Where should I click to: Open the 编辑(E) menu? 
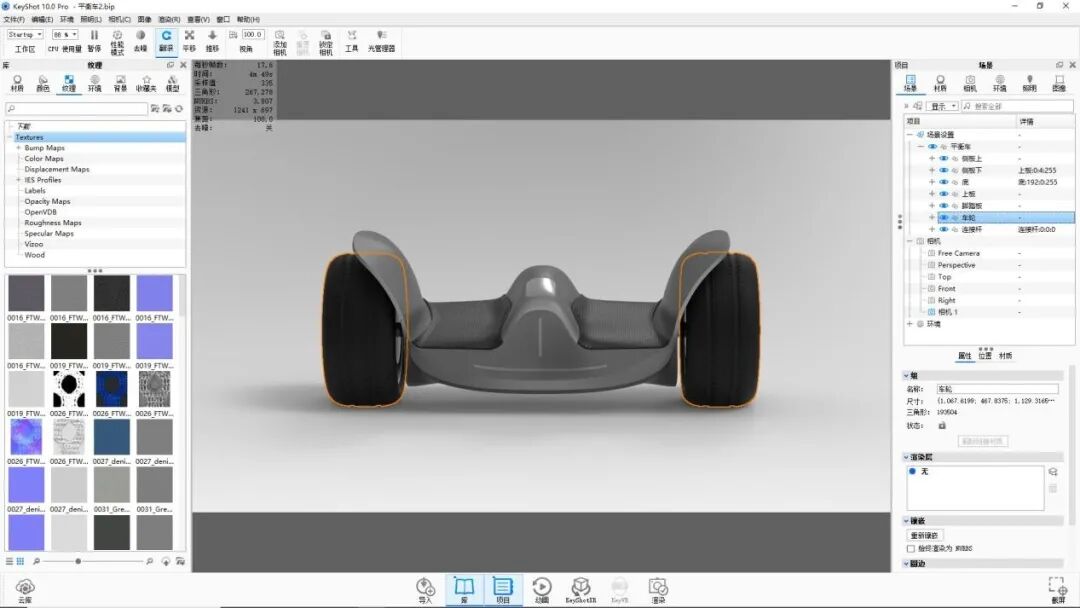(42, 19)
